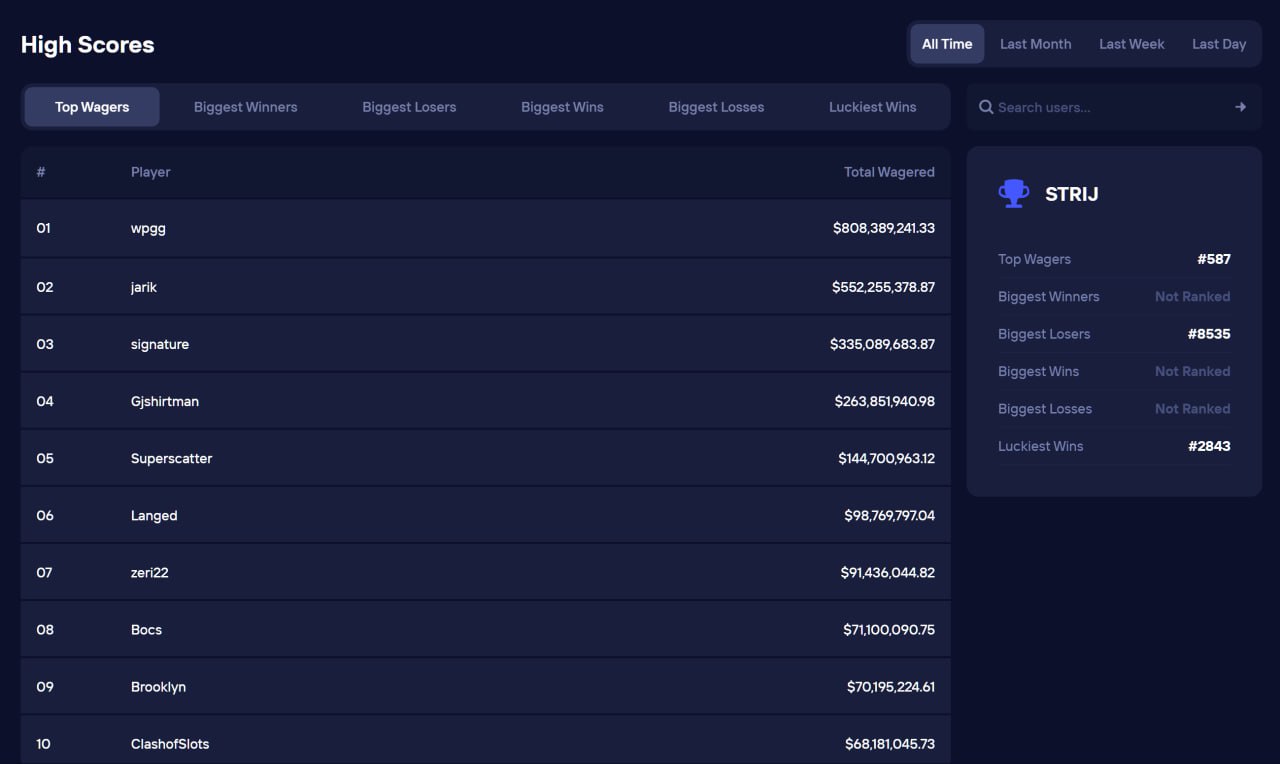Open the Biggest Losers tab
The width and height of the screenshot is (1280, 764).
tap(409, 107)
